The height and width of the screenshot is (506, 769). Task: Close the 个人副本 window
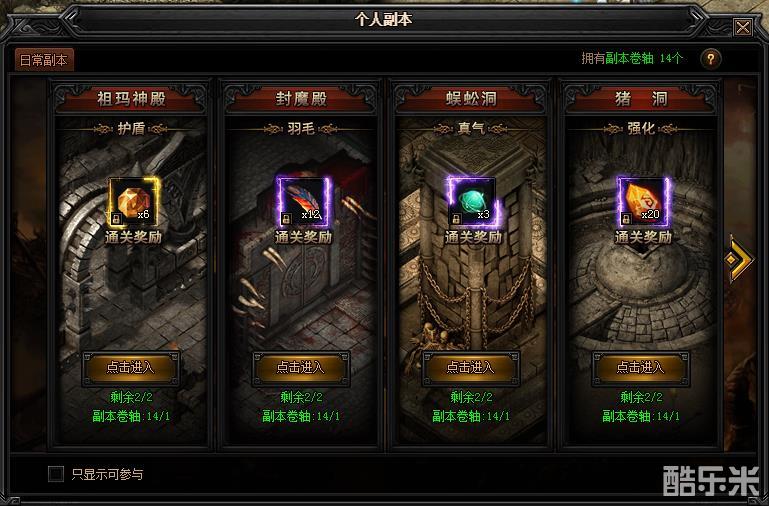click(743, 27)
